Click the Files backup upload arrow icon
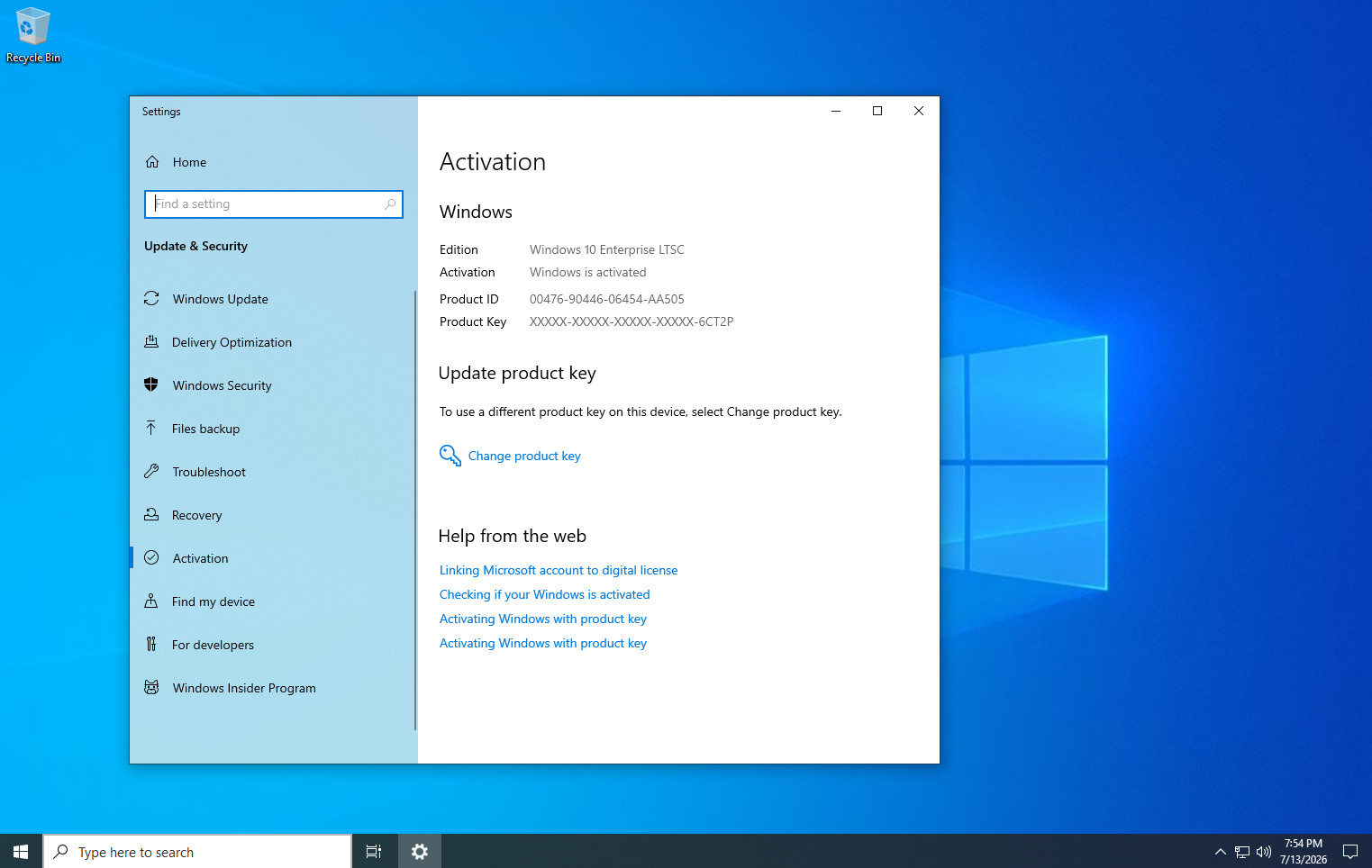1372x868 pixels. [151, 428]
